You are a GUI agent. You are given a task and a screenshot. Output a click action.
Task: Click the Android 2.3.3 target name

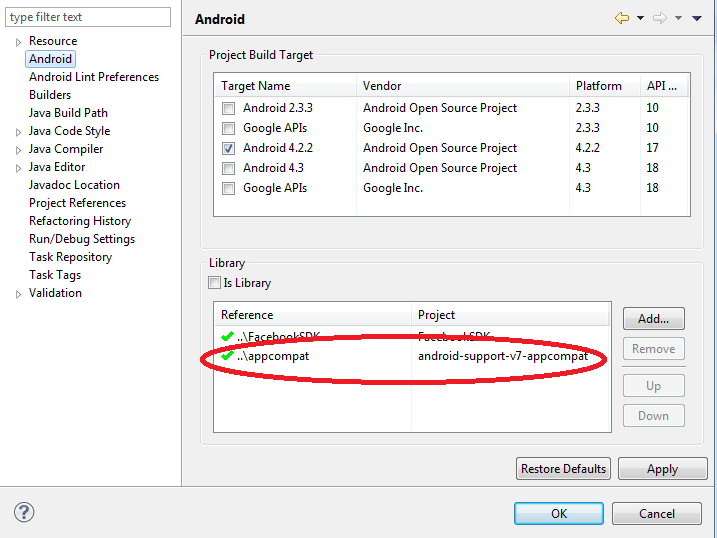pyautogui.click(x=278, y=108)
